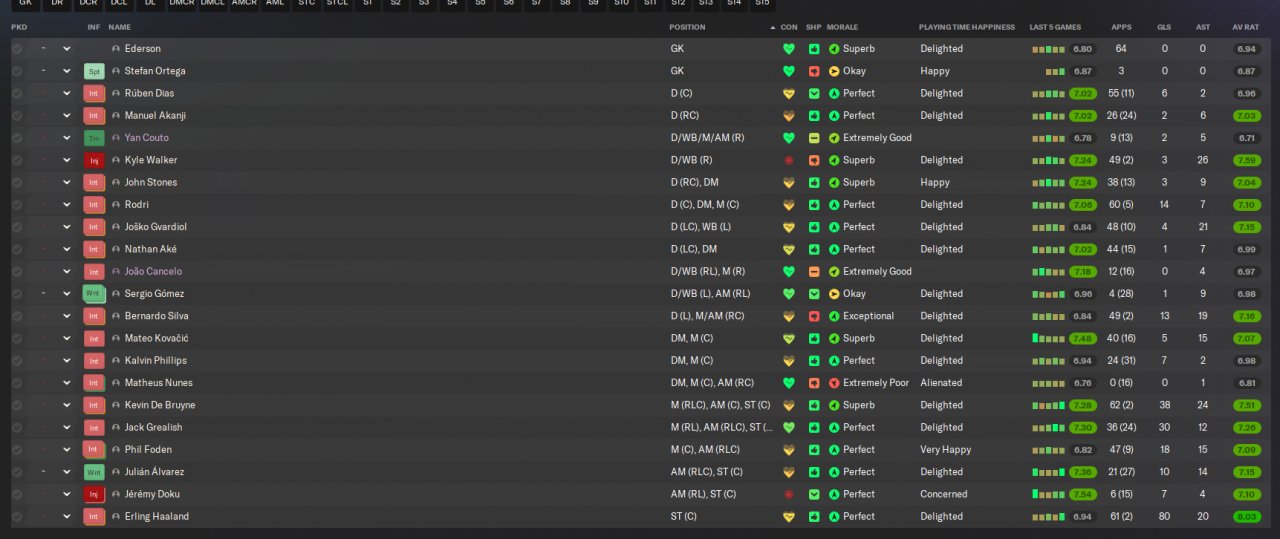
Task: Click the Perfect morale icon for Erling Haaland
Action: click(834, 517)
